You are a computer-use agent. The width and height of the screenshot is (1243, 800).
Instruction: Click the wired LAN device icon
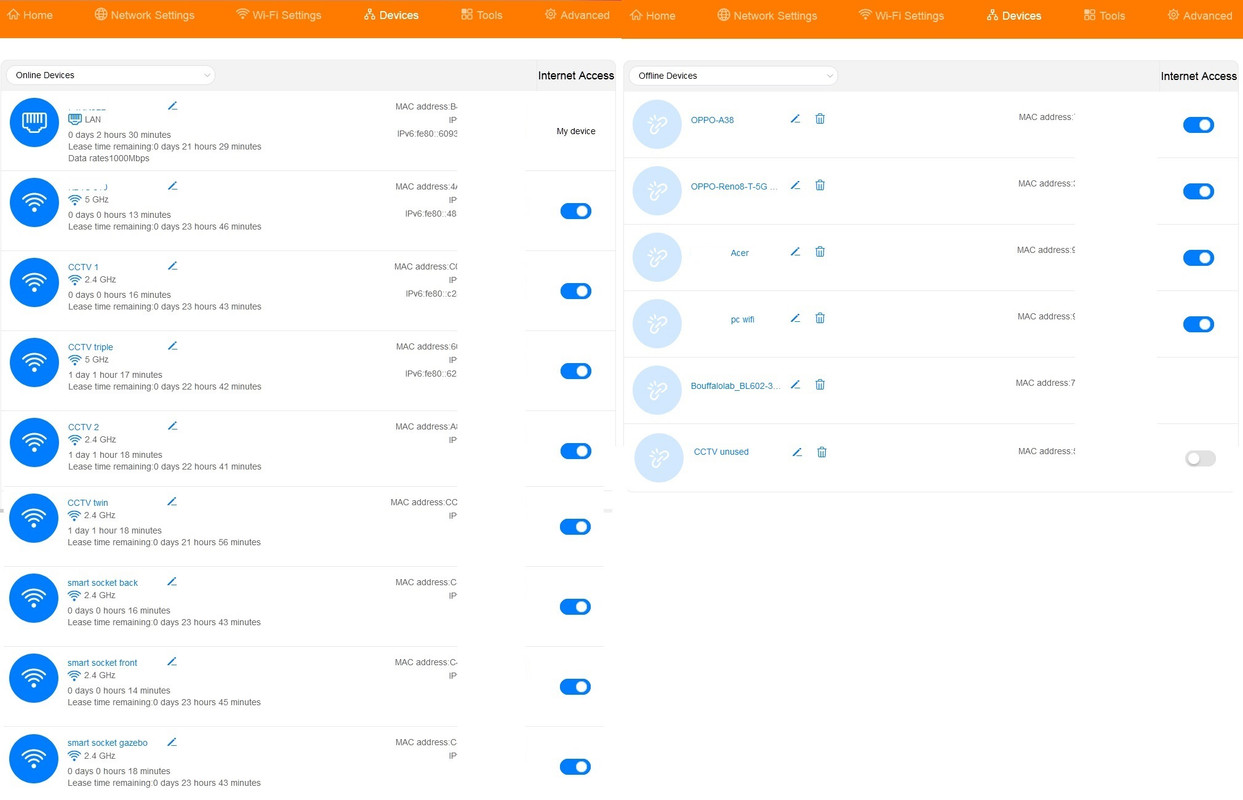point(34,122)
